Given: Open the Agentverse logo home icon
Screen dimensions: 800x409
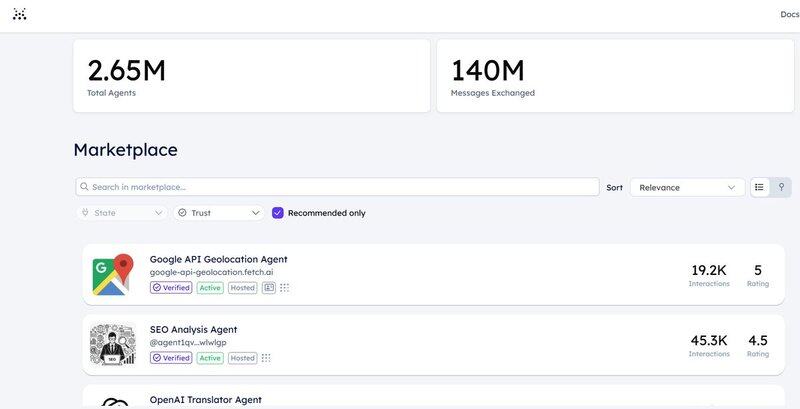Looking at the screenshot, I should coord(19,14).
